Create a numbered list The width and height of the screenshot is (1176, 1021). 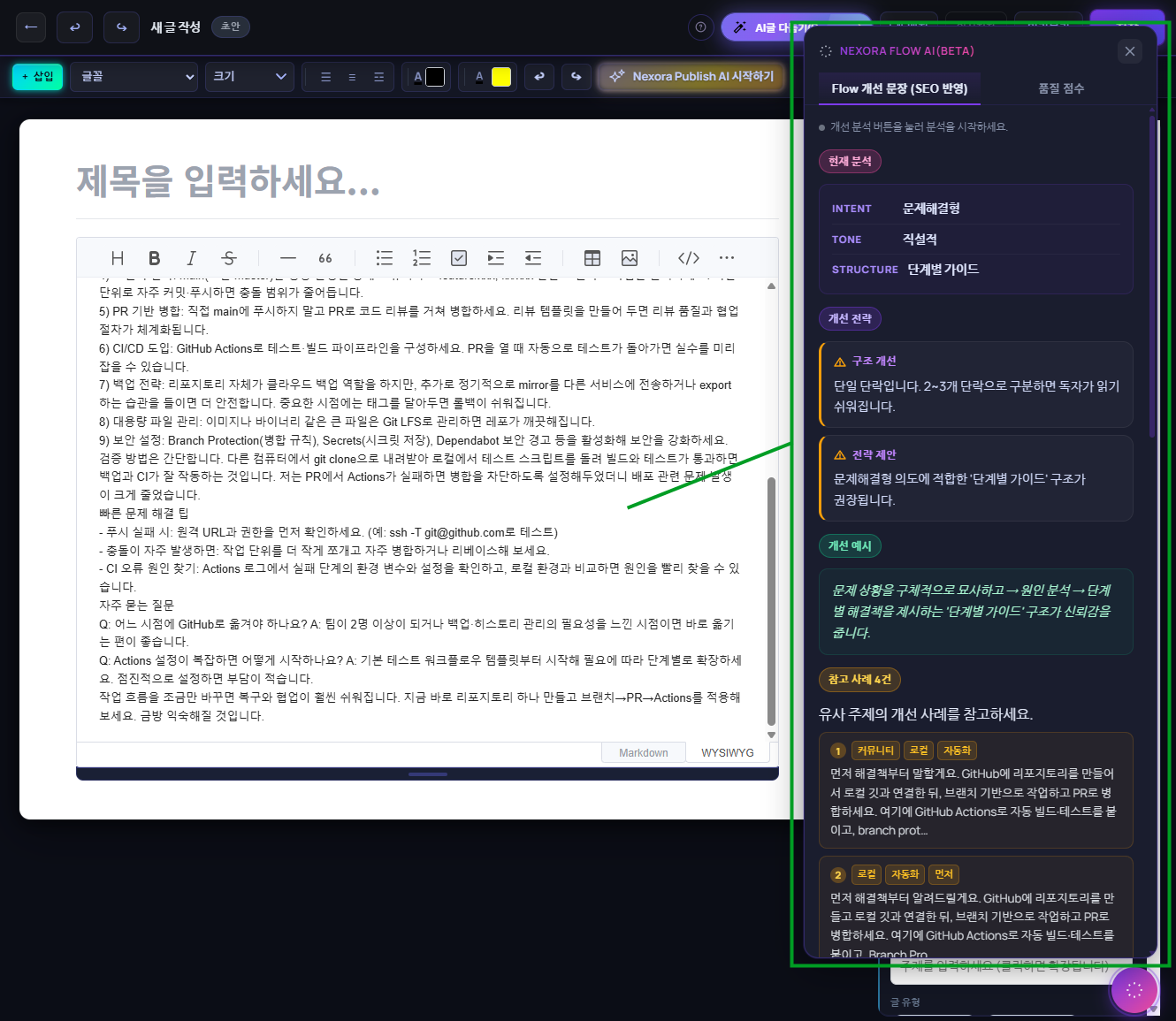click(x=422, y=258)
